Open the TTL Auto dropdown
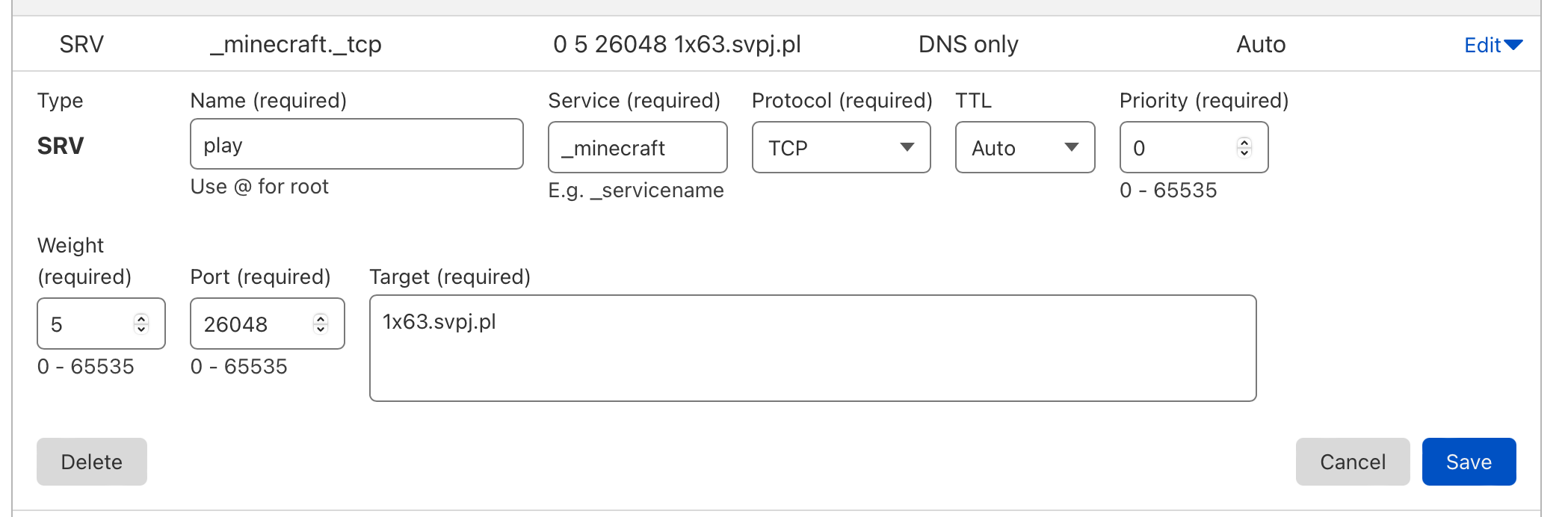The height and width of the screenshot is (517, 1568). [1025, 148]
